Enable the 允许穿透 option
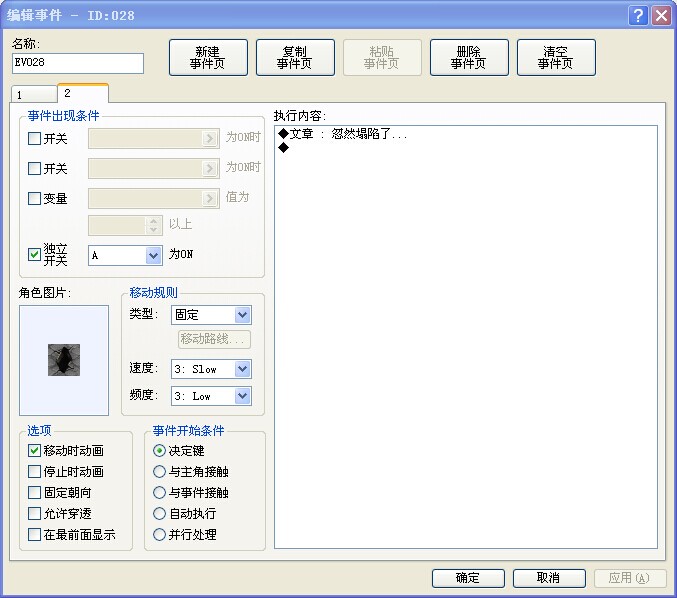The height and width of the screenshot is (598, 677). 34,513
